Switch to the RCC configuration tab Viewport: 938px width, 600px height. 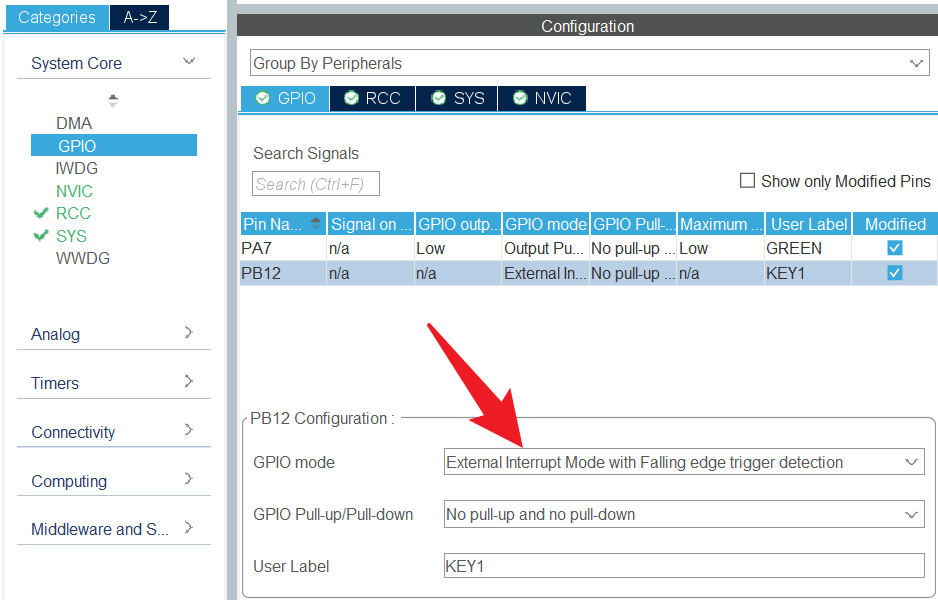372,98
